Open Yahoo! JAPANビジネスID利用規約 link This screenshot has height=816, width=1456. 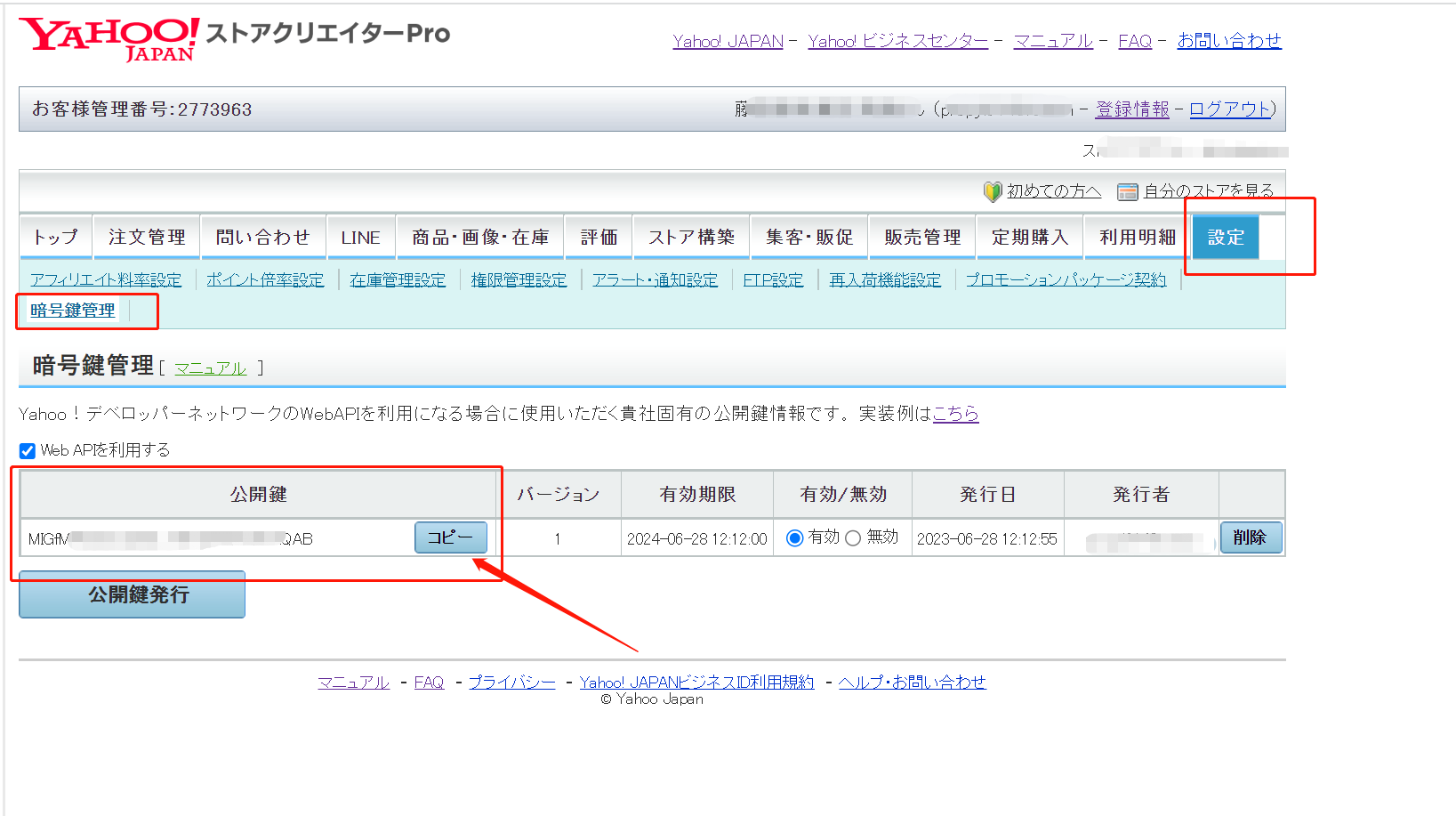click(696, 683)
